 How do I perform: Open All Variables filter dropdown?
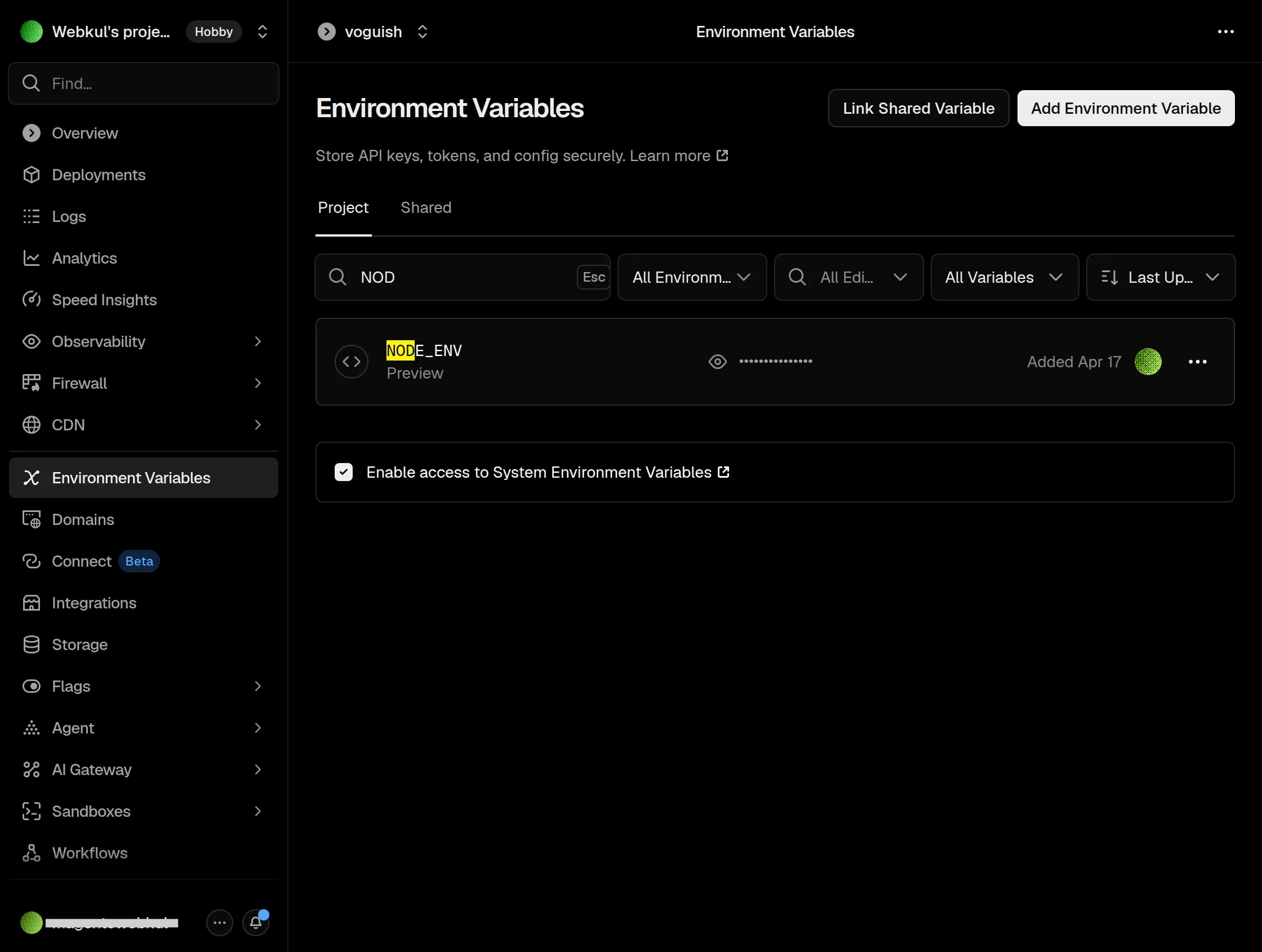[x=1004, y=277]
